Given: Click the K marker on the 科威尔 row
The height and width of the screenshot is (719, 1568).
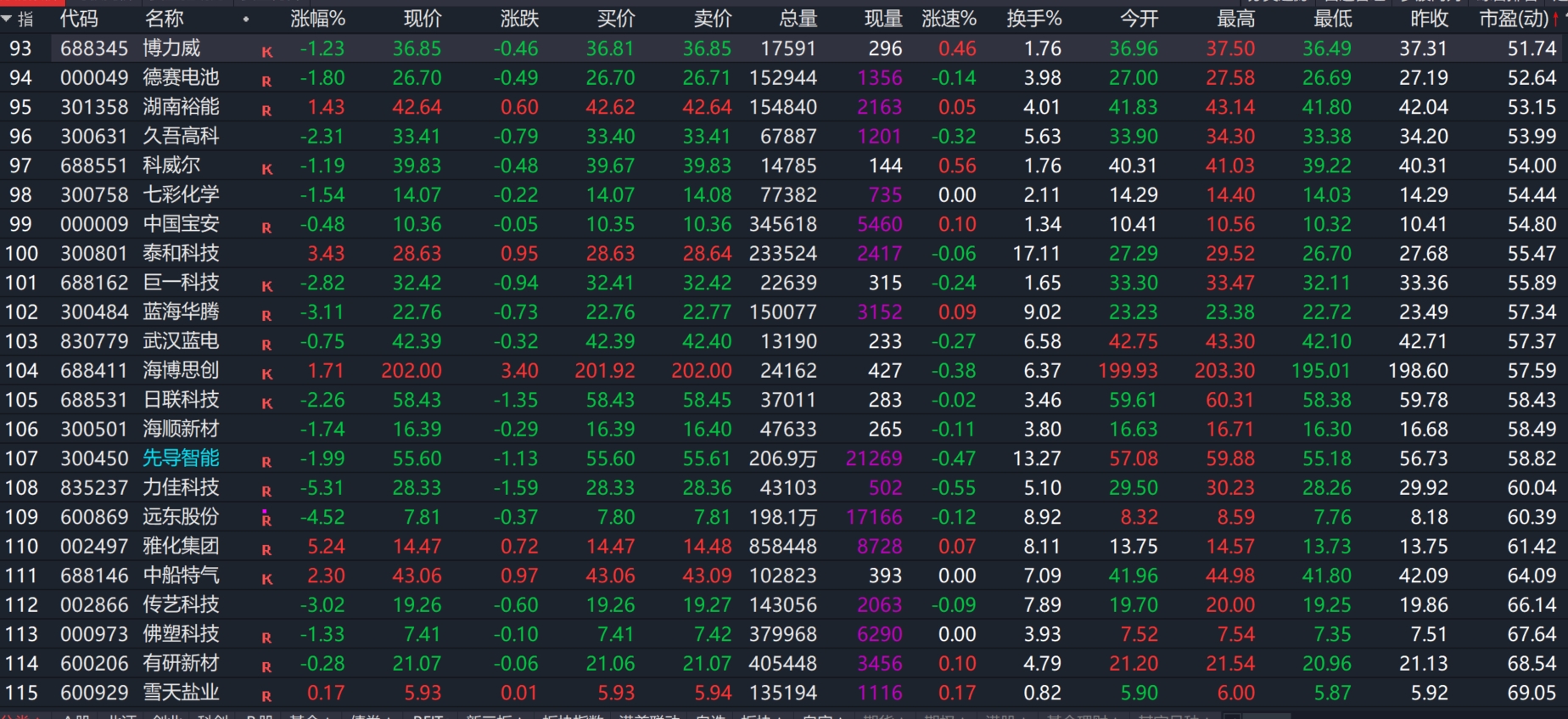Looking at the screenshot, I should coord(267,170).
